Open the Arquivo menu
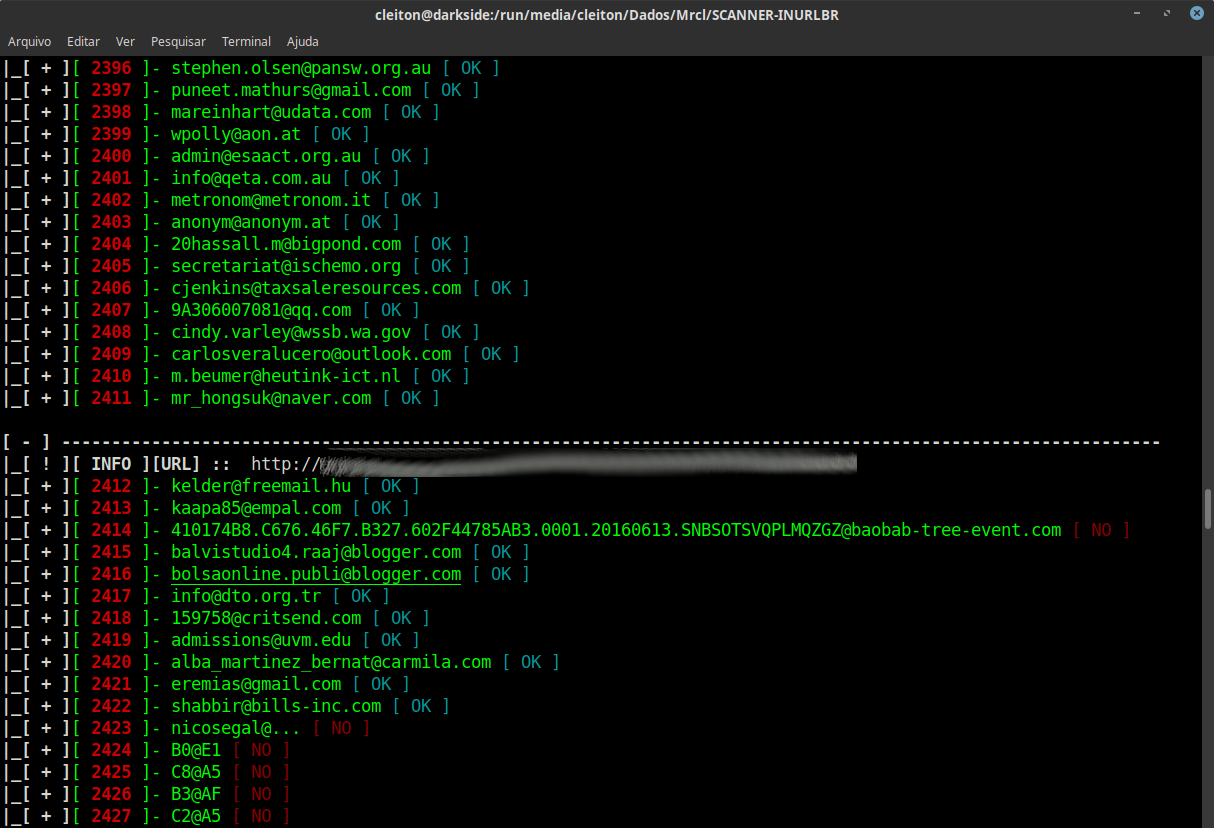Screen dimensions: 1214x828 tap(29, 41)
